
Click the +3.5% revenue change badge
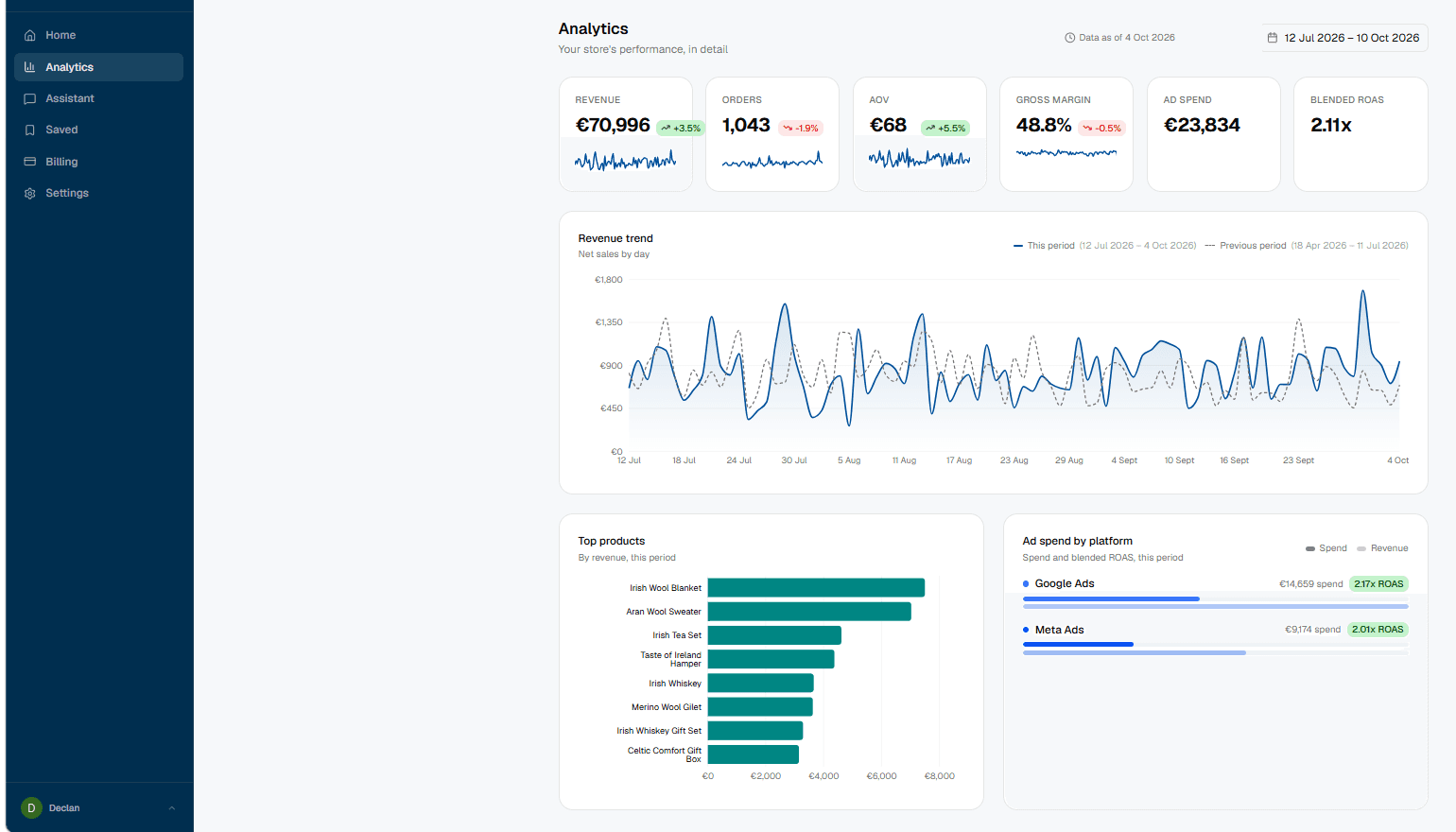(681, 128)
